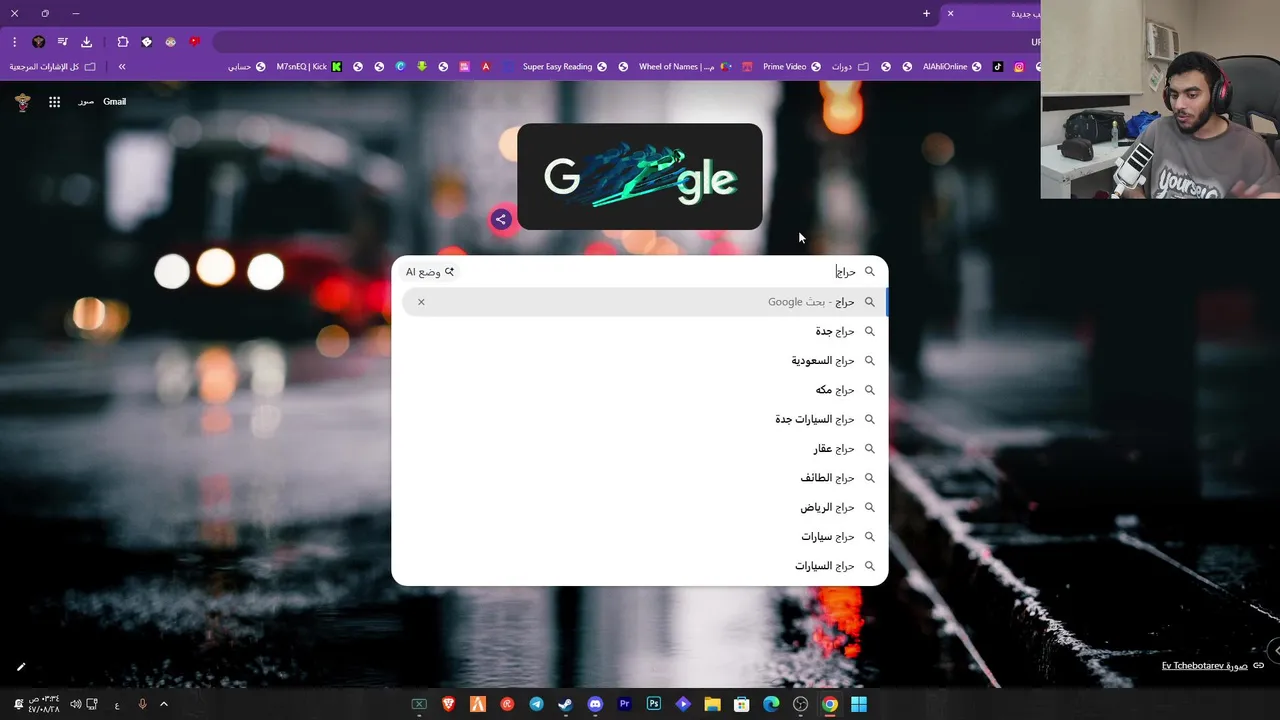Open the كل الإشارات المرجعية folder

click(52, 67)
